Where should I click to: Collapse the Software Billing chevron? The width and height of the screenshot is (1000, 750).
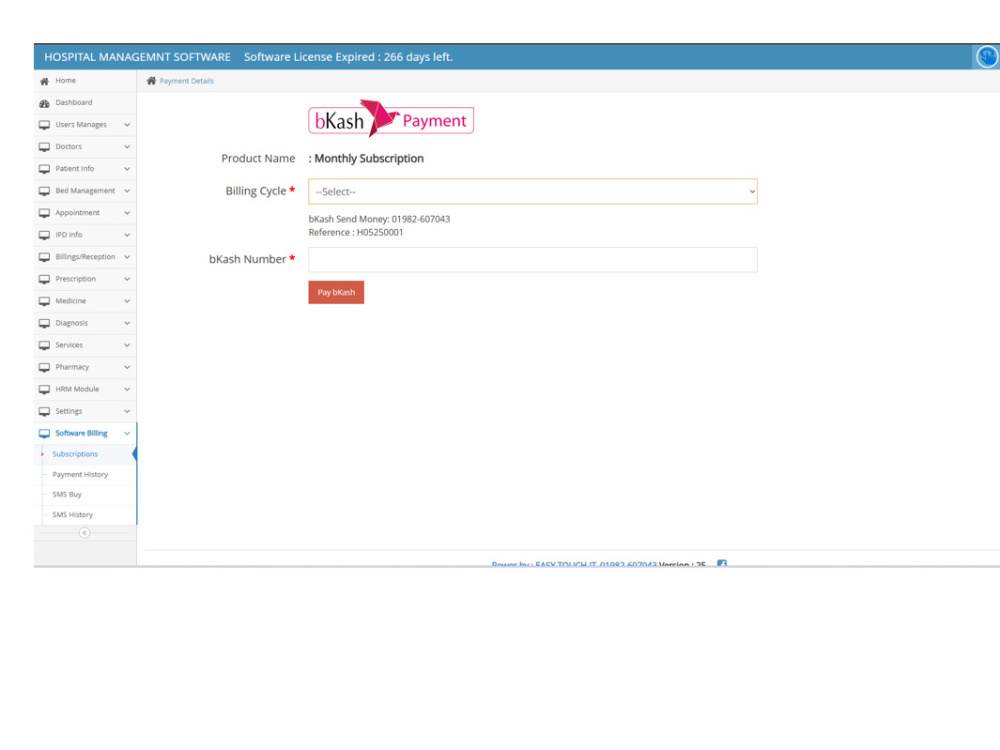[127, 433]
